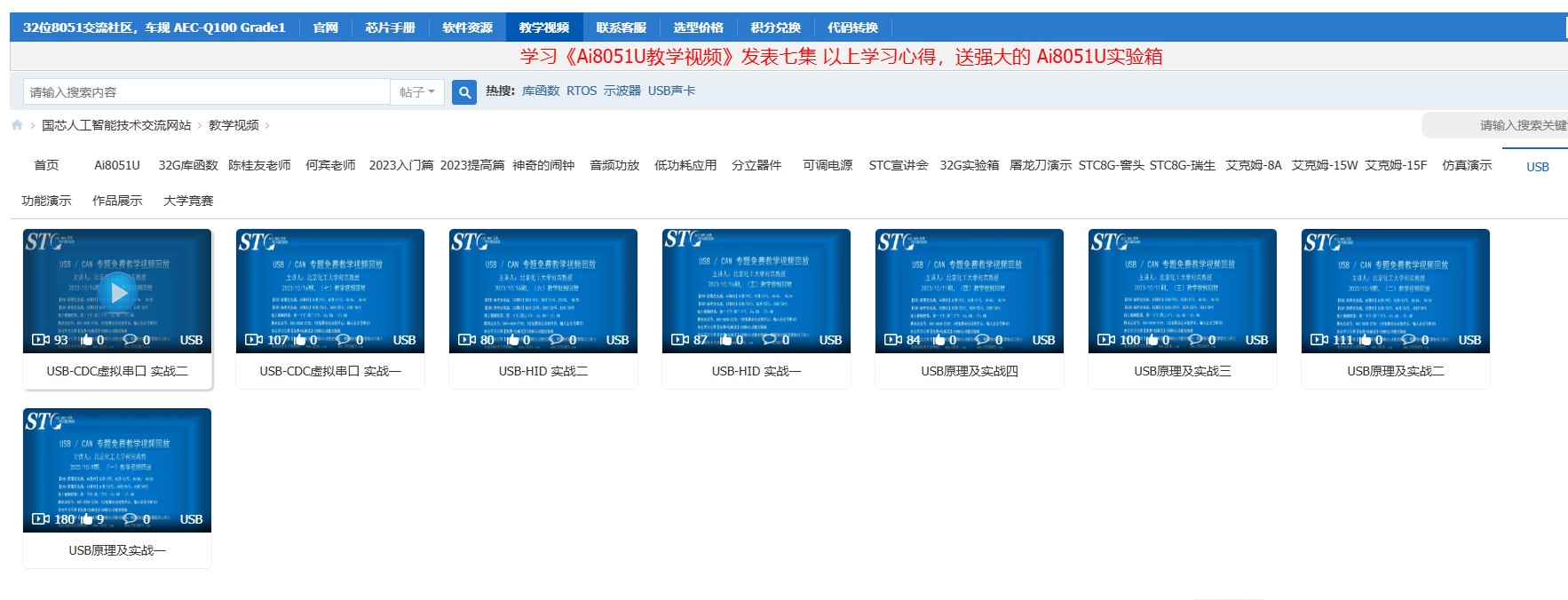Viewport: 1568px width, 600px height.
Task: Switch to the 32G库函数 category tab
Action: 188,165
